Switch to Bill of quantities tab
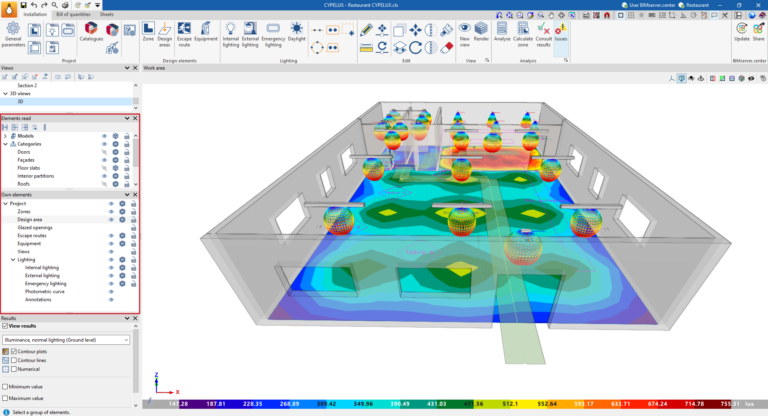 (x=73, y=14)
